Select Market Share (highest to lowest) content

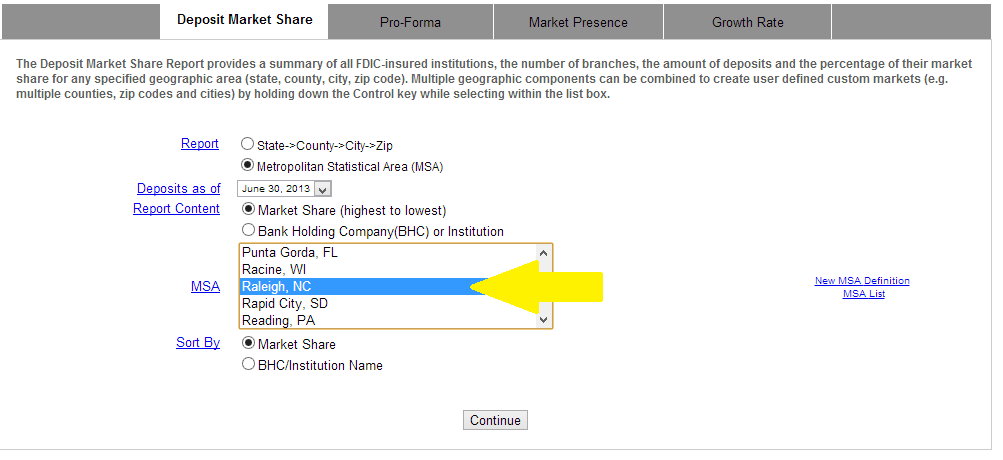click(x=248, y=210)
